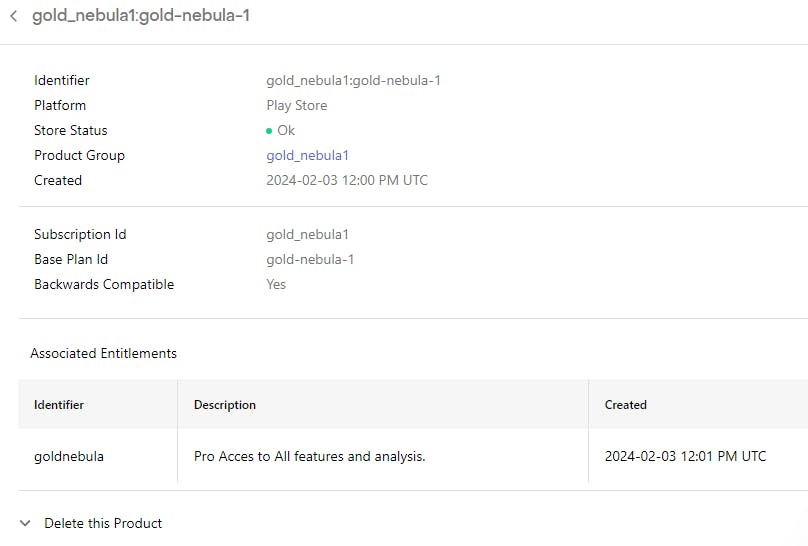808x546 pixels.
Task: Select the Subscription Id value gold_nebula1
Action: point(307,234)
